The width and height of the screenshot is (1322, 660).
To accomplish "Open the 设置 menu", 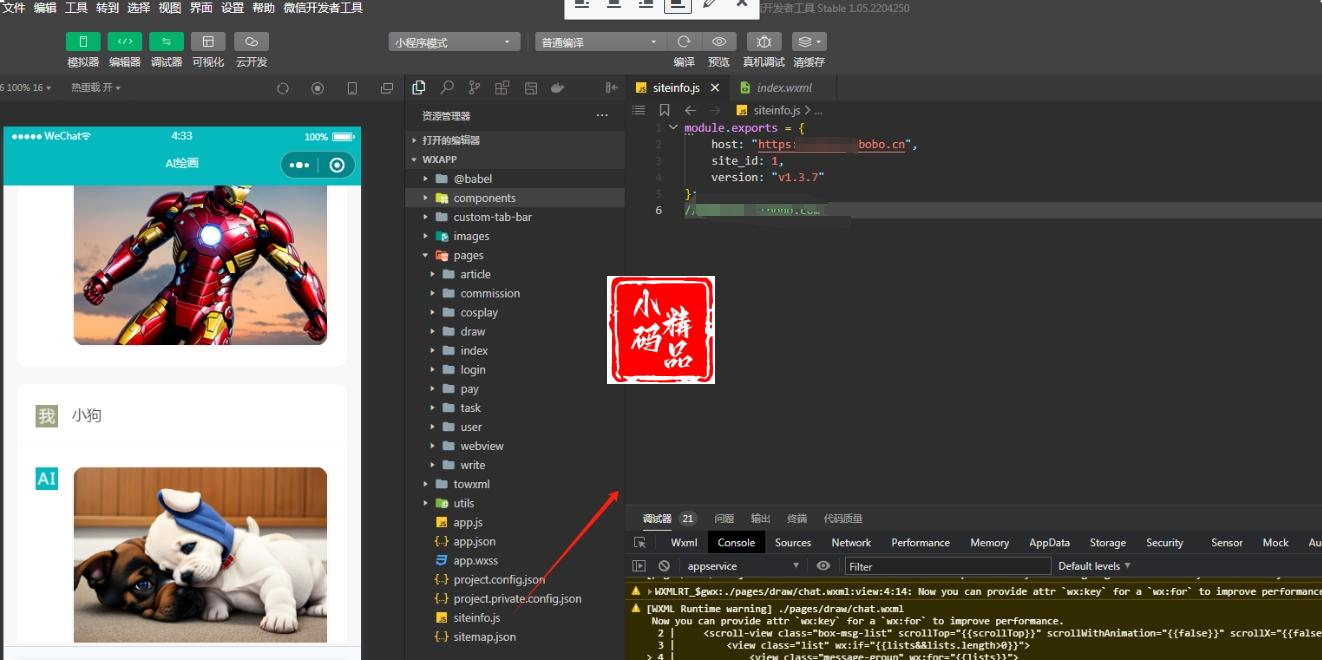I will coord(232,8).
